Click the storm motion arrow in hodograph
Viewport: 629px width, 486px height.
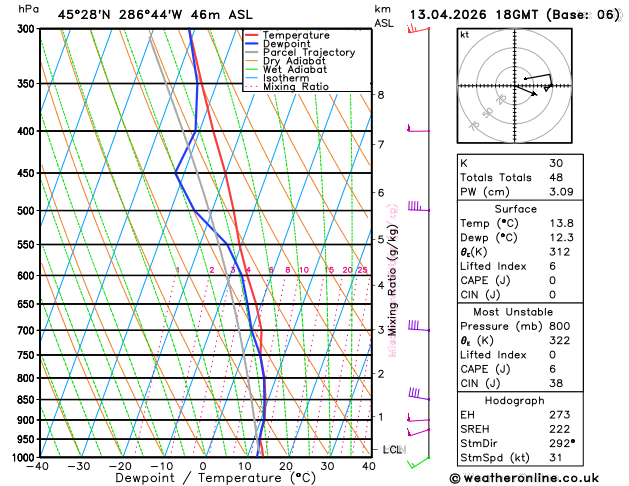tap(526, 90)
